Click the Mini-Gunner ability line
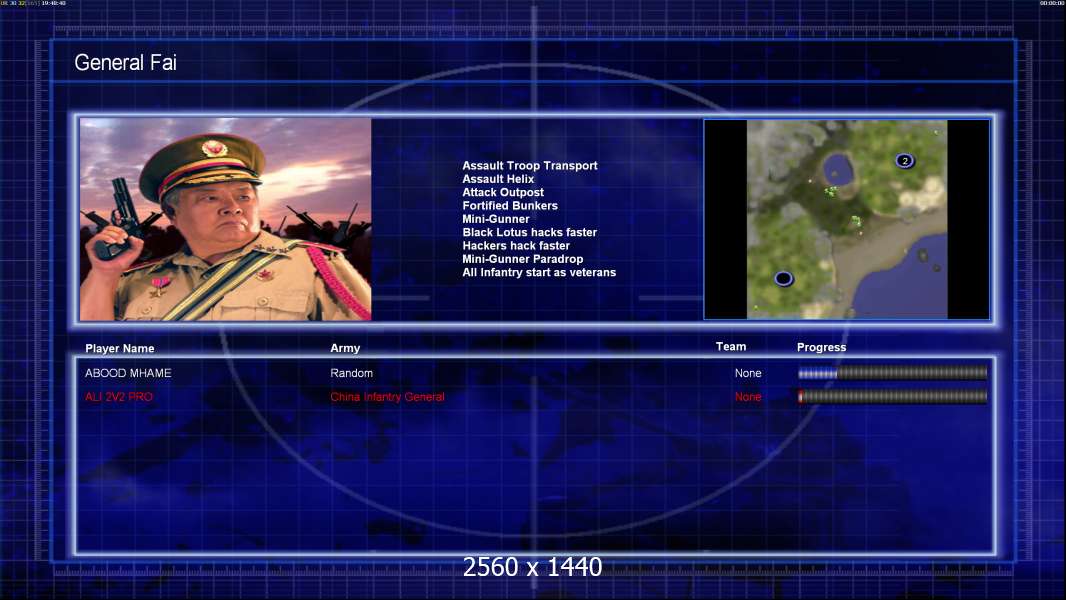The width and height of the screenshot is (1066, 600). 496,219
